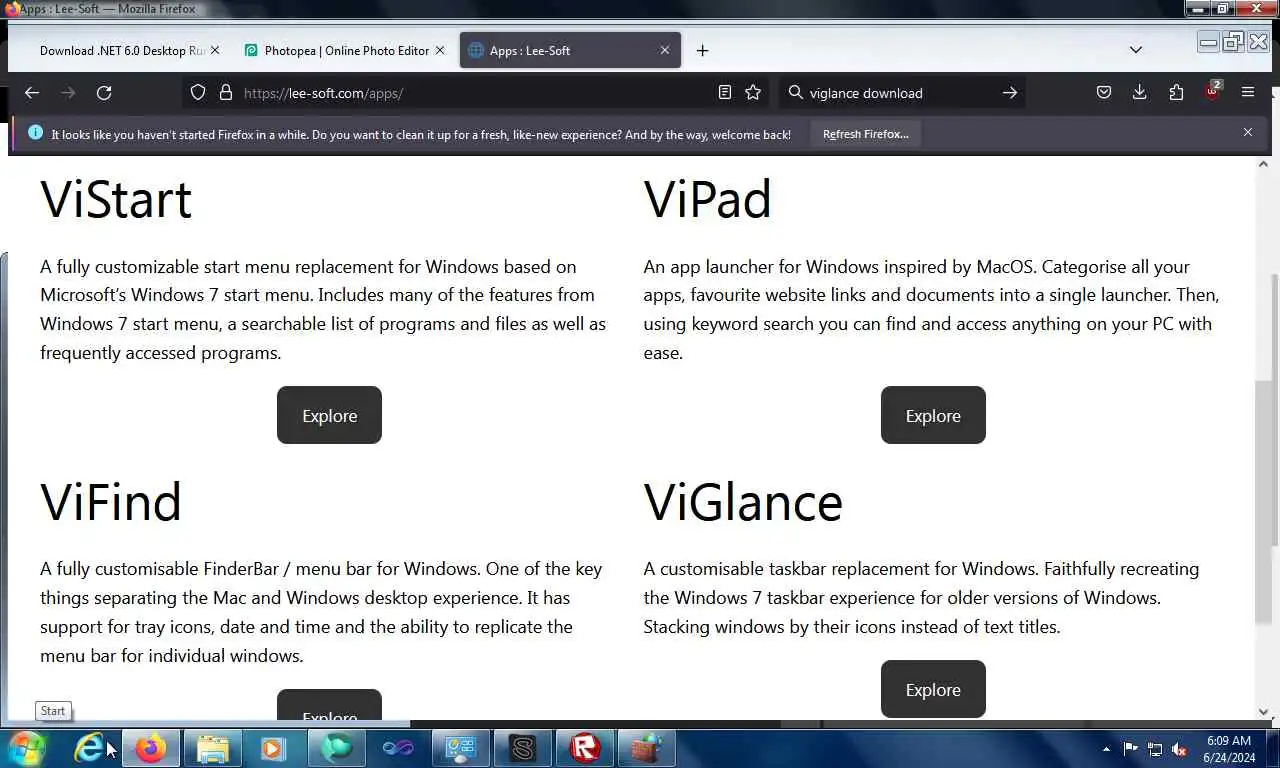Viewport: 1280px width, 768px height.
Task: Open Action Center flag icon
Action: [1131, 749]
